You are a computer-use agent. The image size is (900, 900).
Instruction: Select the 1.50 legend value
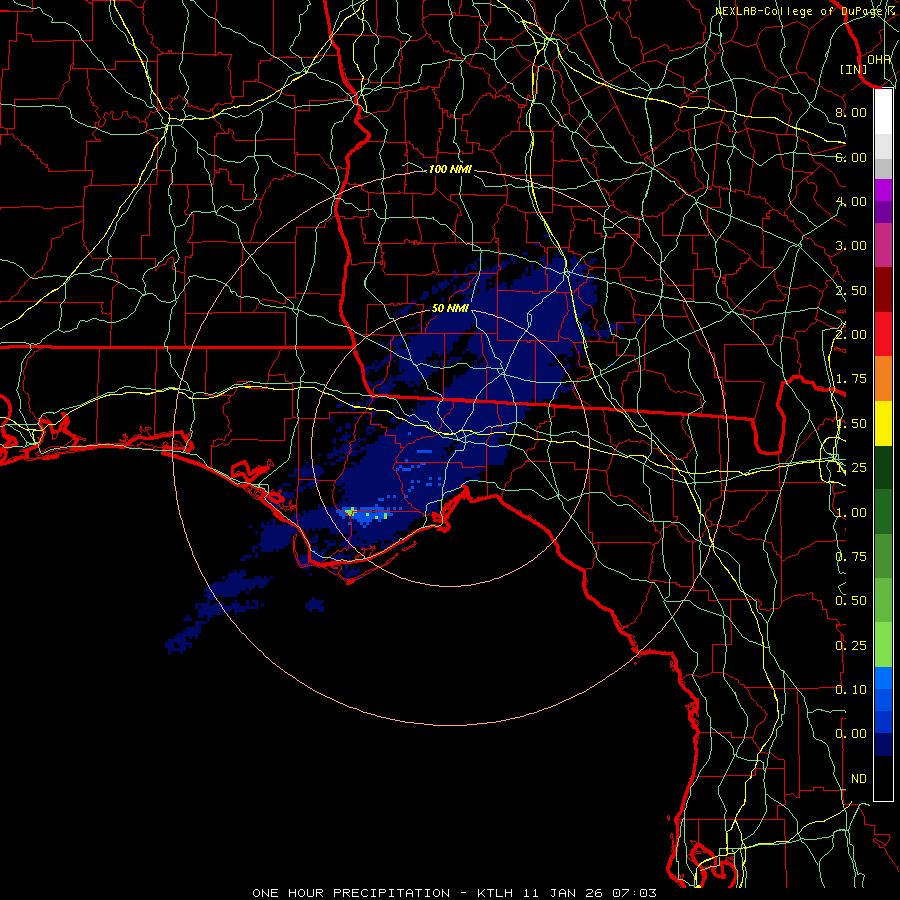(851, 424)
